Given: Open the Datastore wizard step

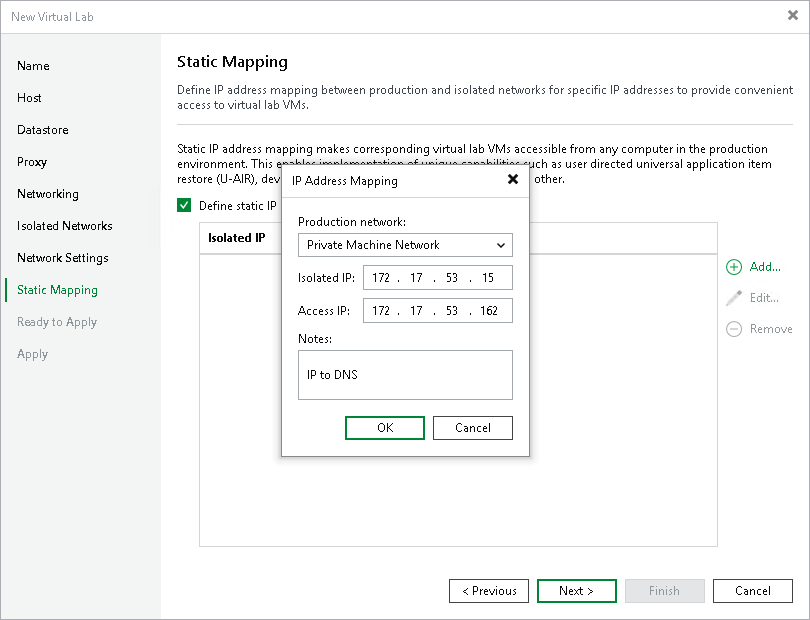Looking at the screenshot, I should tap(42, 130).
